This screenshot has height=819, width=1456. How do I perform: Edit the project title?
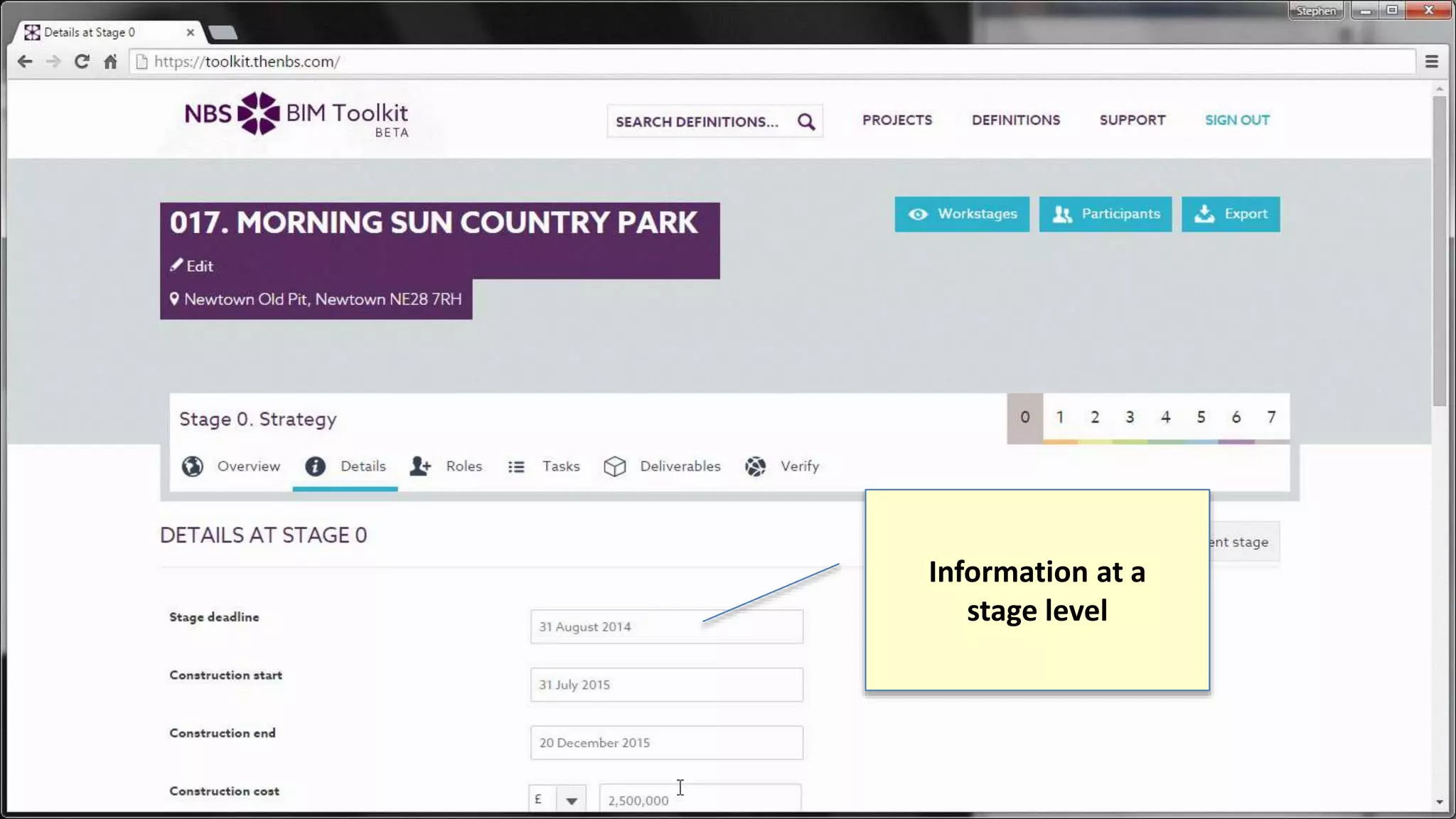point(192,266)
